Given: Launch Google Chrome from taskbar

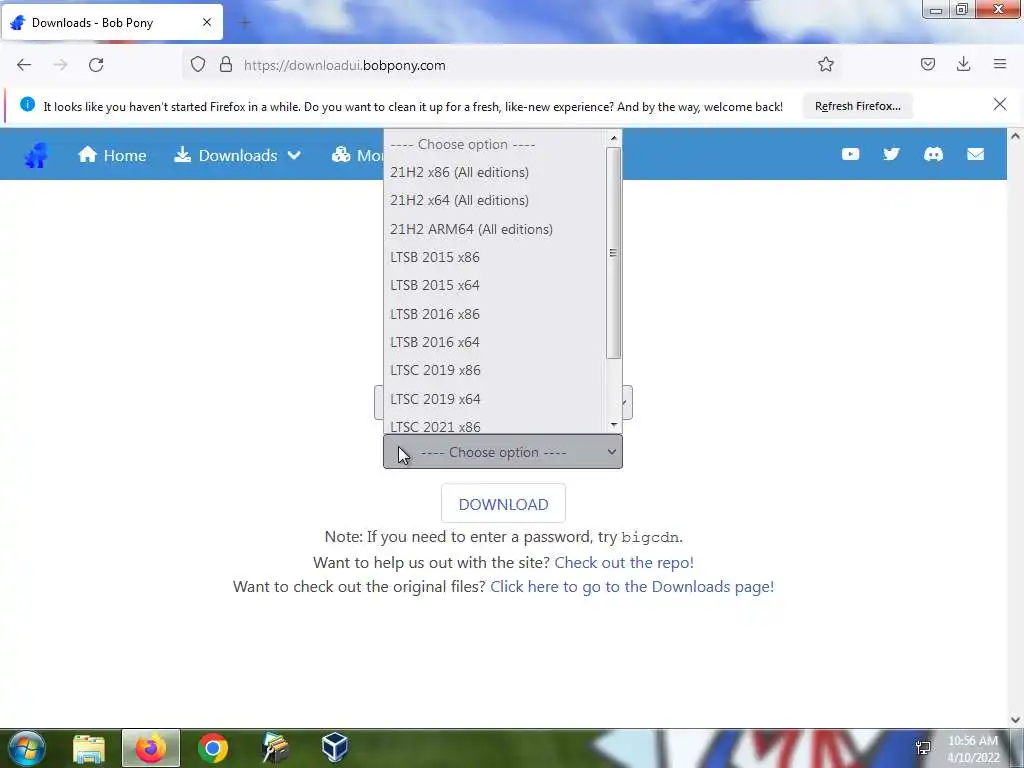Looking at the screenshot, I should coord(213,748).
